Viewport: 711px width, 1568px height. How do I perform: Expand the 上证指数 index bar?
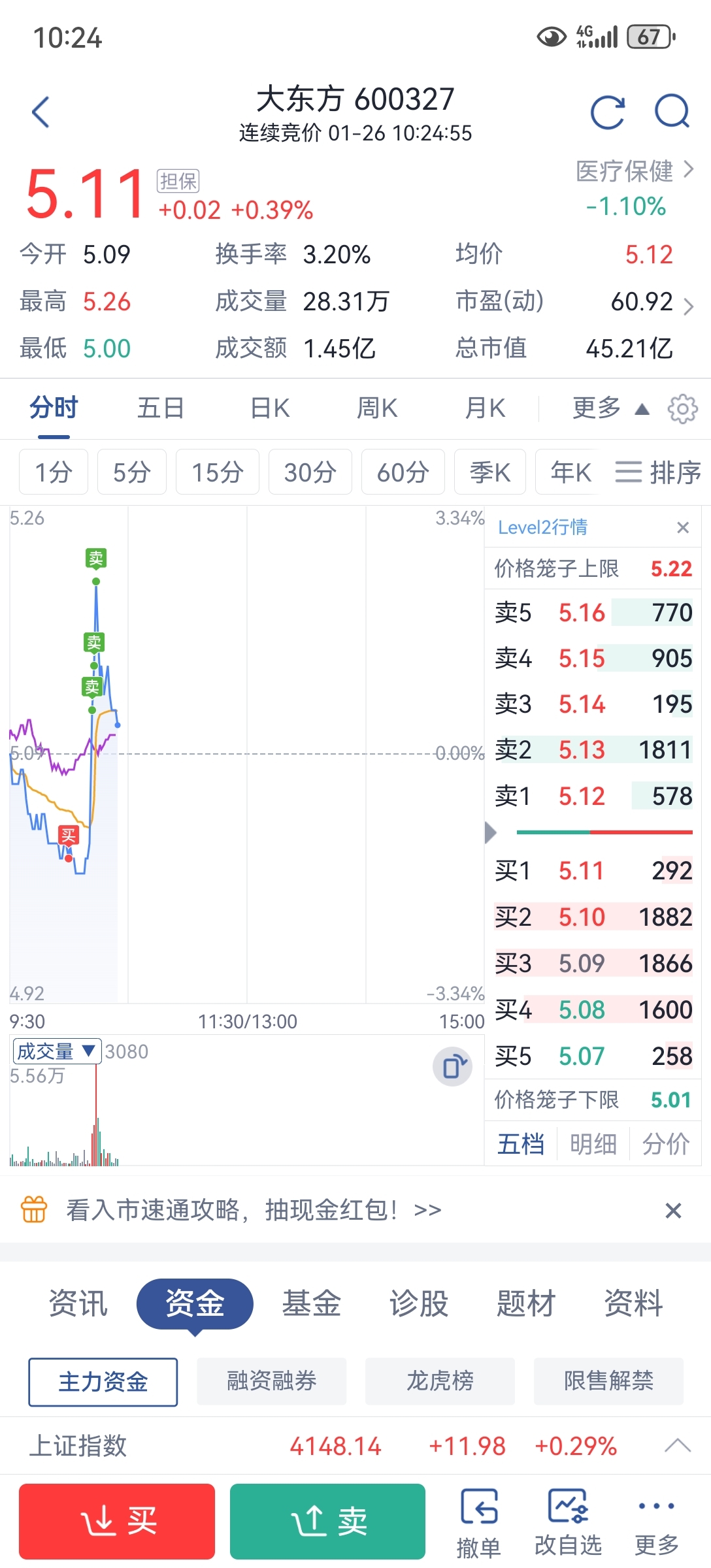678,1446
